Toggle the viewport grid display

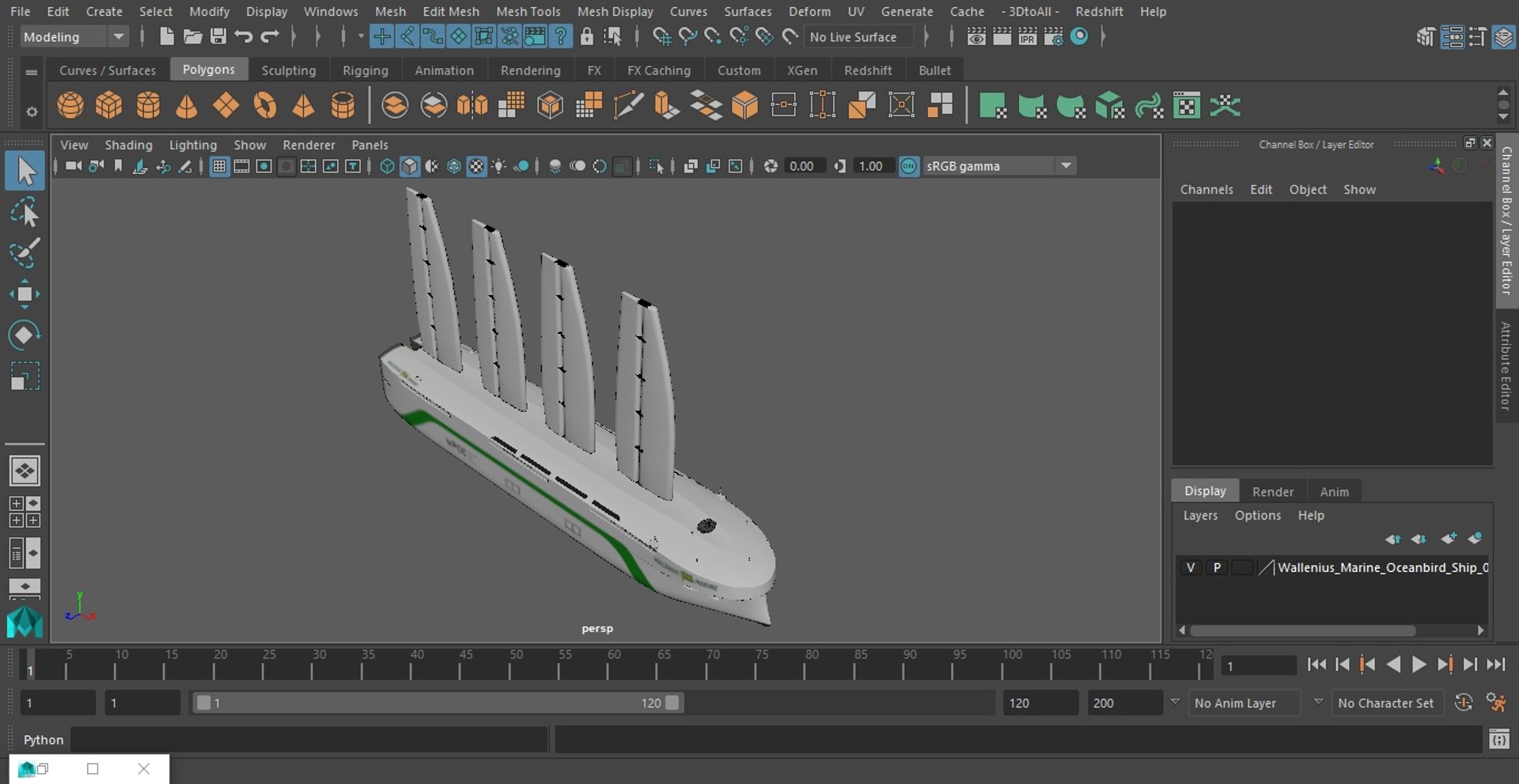[219, 166]
